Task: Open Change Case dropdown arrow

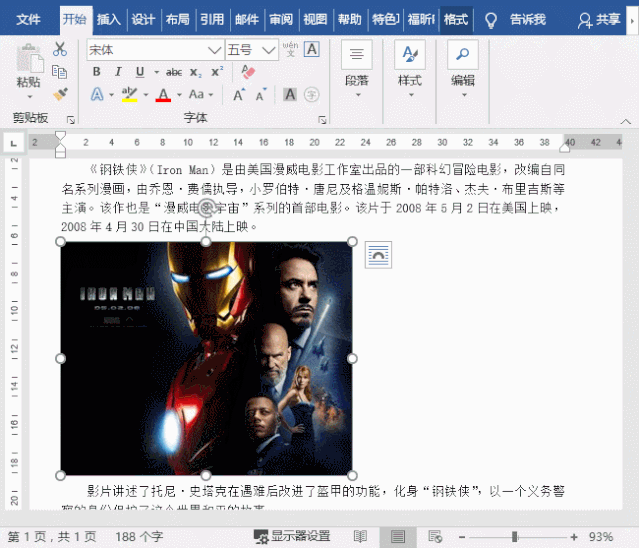Action: coord(211,95)
